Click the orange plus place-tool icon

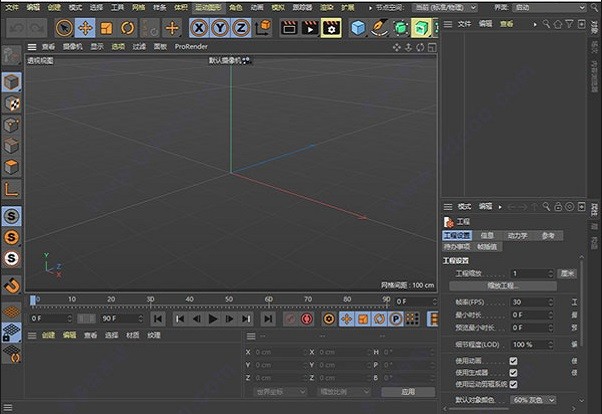[172, 28]
